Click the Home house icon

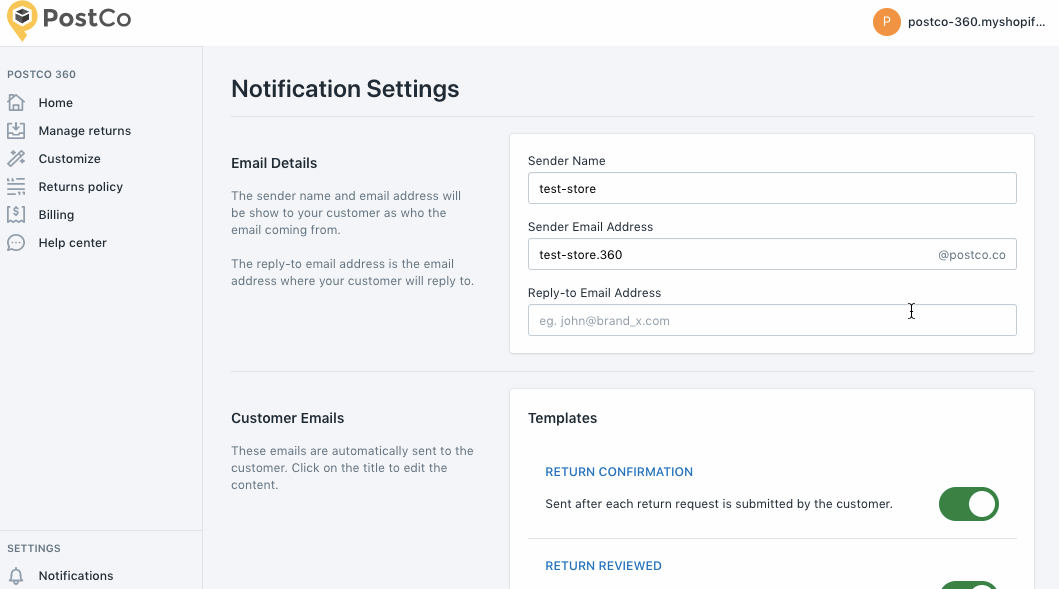point(16,103)
